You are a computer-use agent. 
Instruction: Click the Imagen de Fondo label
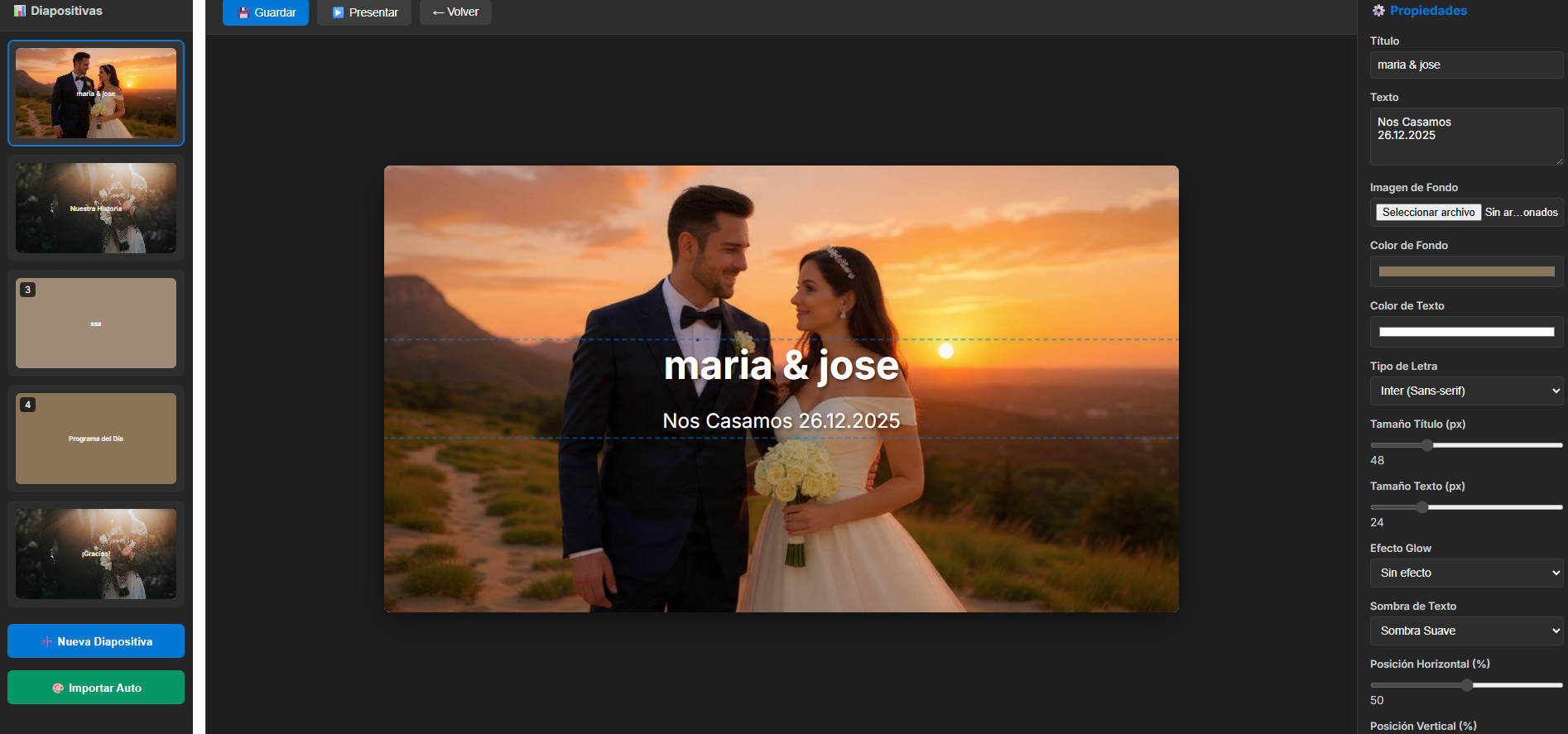click(x=1414, y=188)
